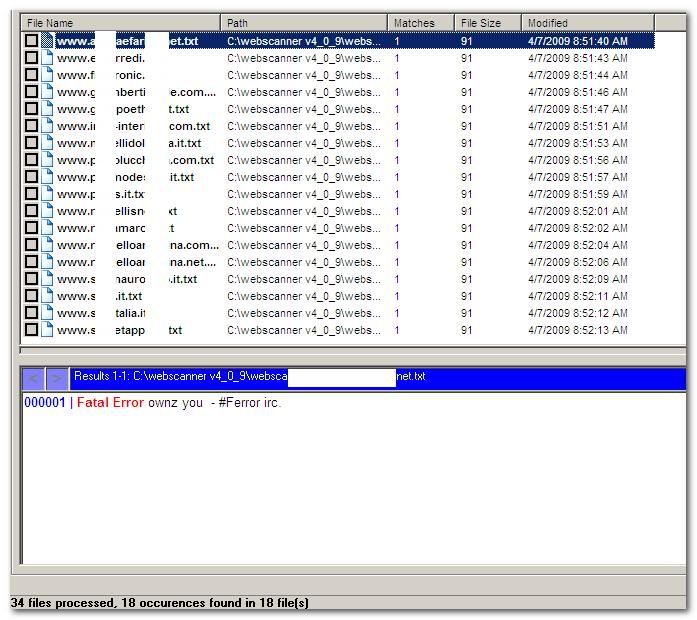Click file icon for the 8:51:40 AM row
The image size is (697, 620).
click(47, 41)
